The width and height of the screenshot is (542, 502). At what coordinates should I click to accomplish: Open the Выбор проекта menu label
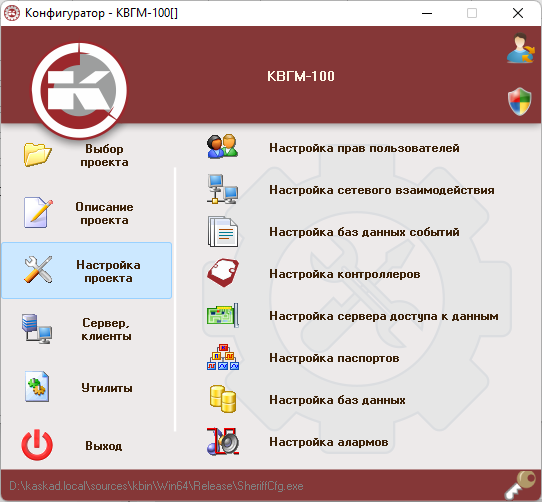[x=104, y=155]
